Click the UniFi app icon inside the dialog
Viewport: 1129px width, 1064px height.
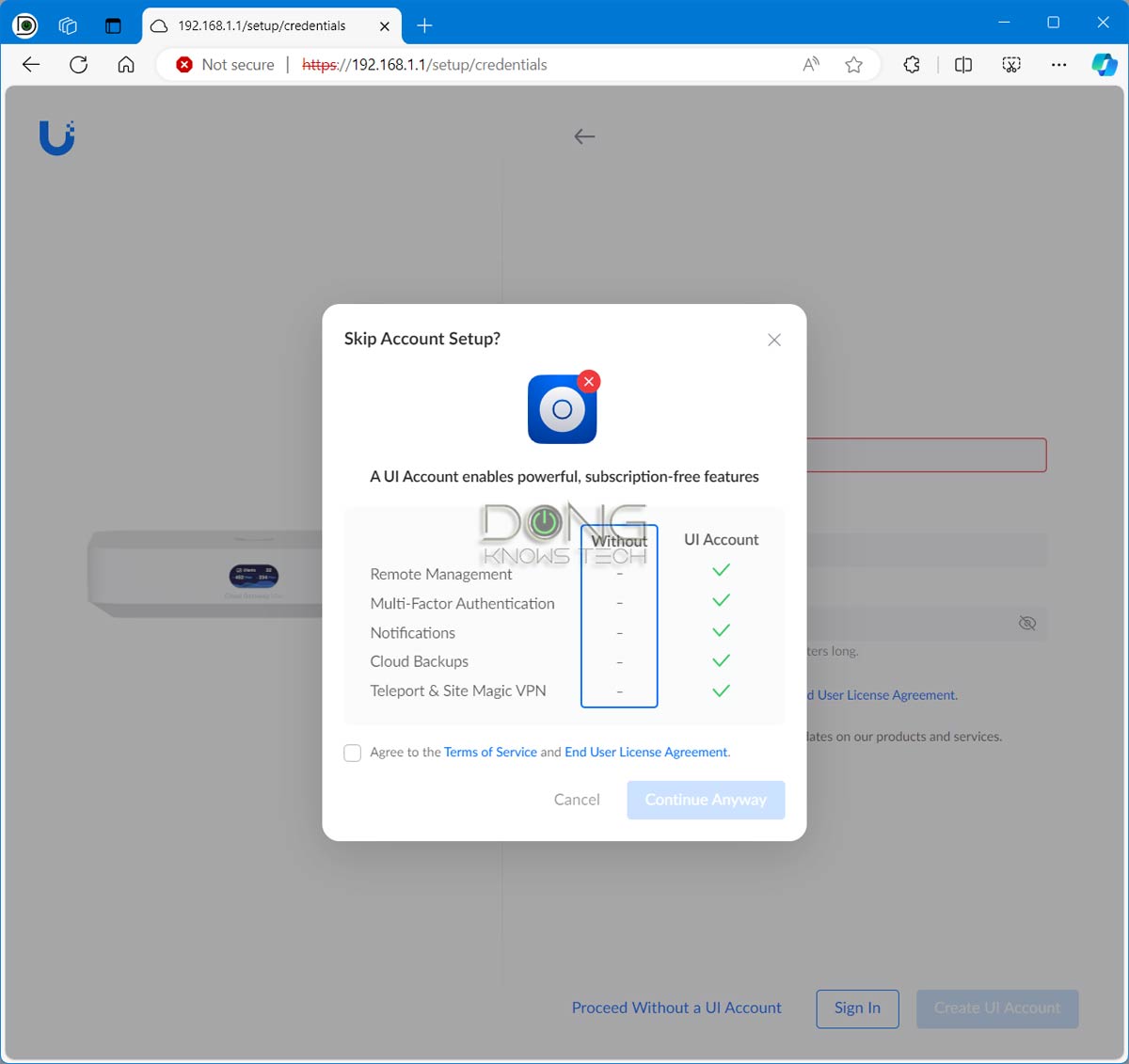563,408
